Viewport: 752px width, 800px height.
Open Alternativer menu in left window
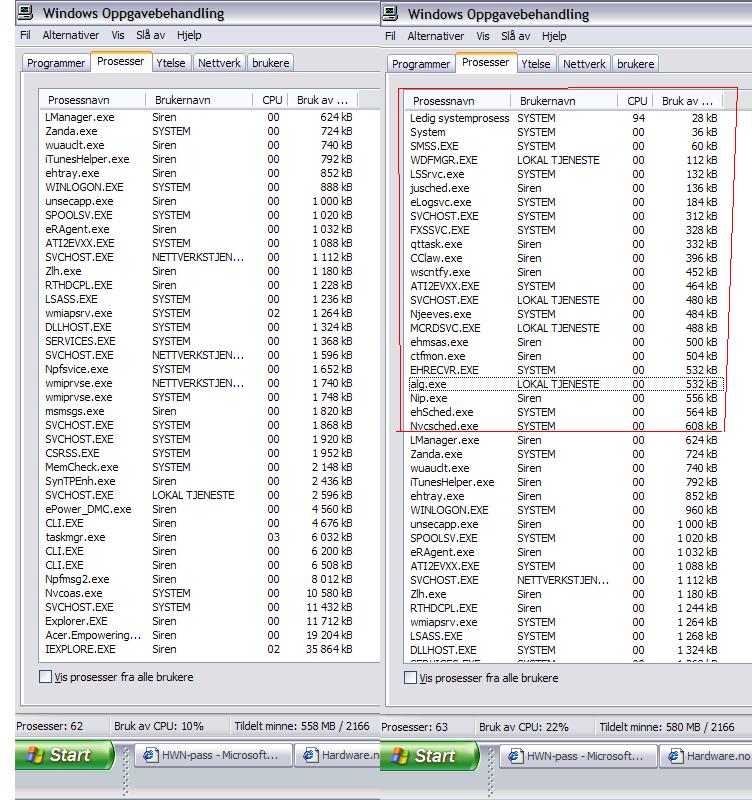coord(71,35)
